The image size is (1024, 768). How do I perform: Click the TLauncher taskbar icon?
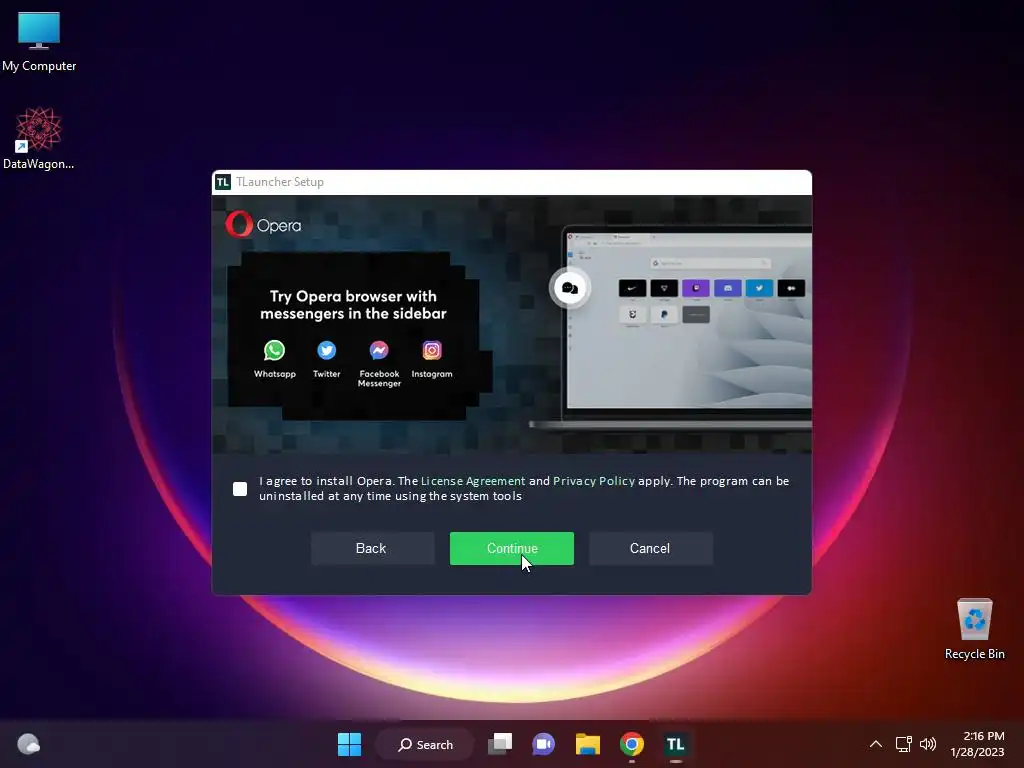point(675,744)
